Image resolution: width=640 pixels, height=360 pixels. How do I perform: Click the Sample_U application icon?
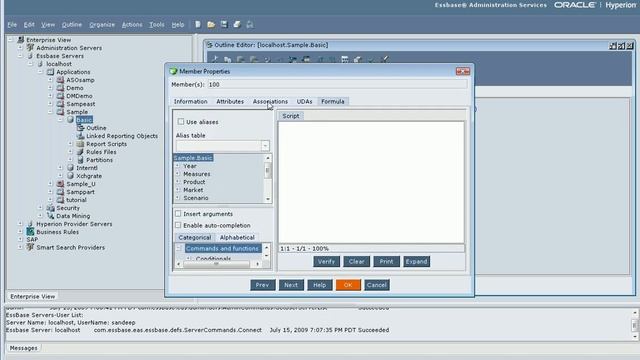[x=60, y=184]
